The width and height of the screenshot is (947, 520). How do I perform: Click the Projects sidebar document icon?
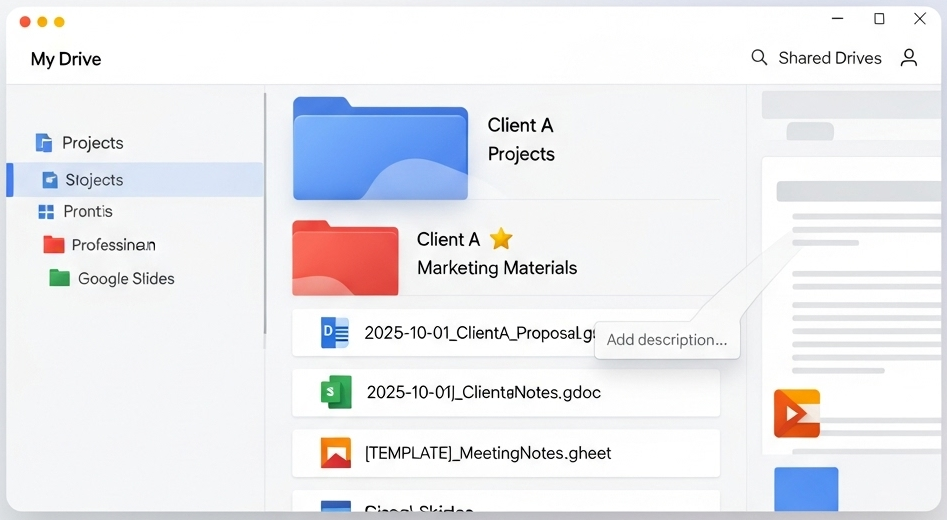point(44,143)
